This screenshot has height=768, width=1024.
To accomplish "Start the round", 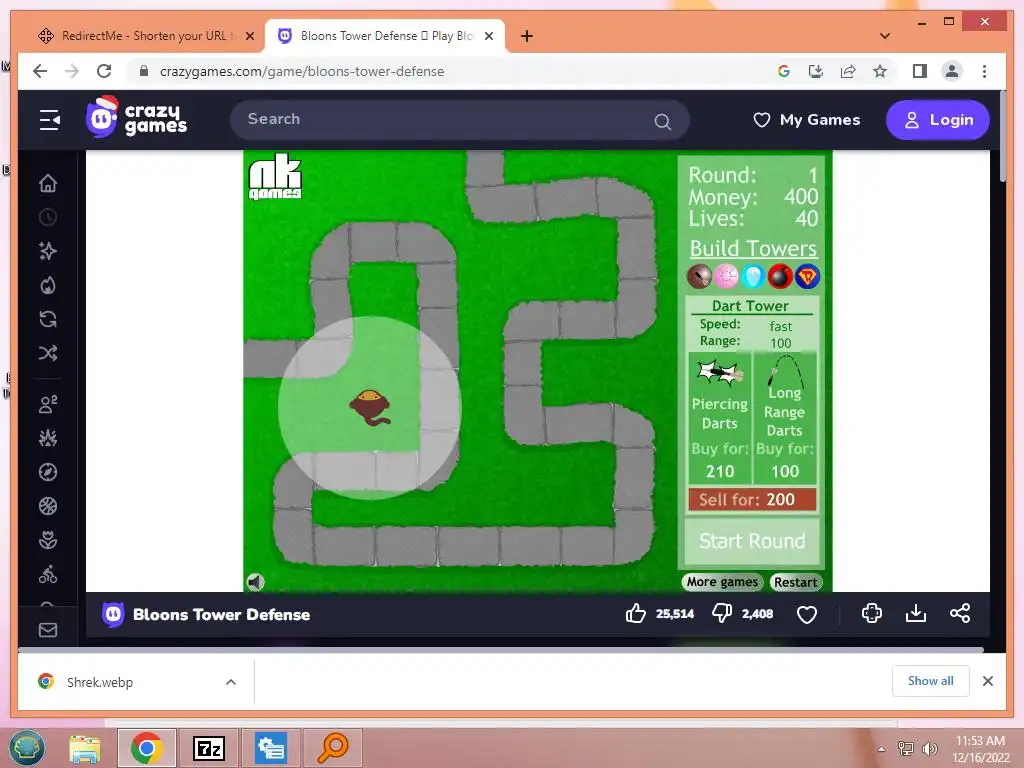I will pyautogui.click(x=752, y=541).
